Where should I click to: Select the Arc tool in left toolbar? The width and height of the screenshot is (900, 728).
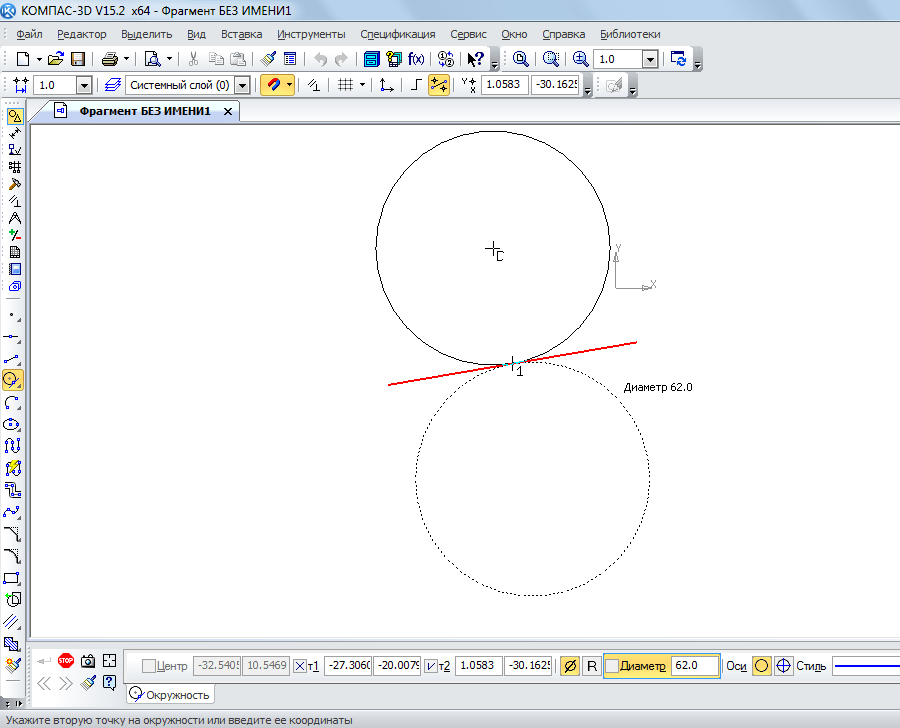click(x=13, y=402)
